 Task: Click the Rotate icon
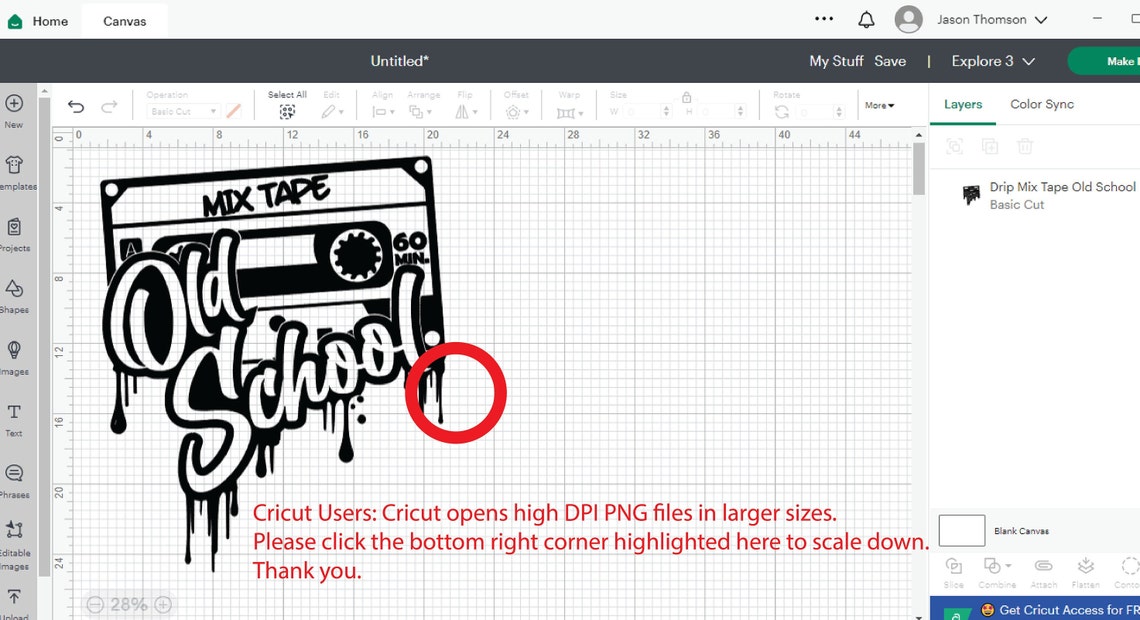[782, 112]
